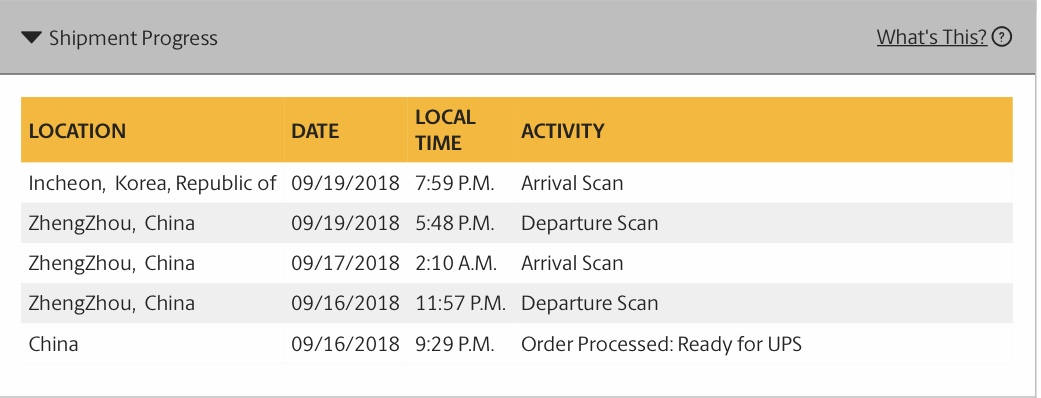The width and height of the screenshot is (1041, 398).
Task: Click the China location cell in last row
Action: 53,344
